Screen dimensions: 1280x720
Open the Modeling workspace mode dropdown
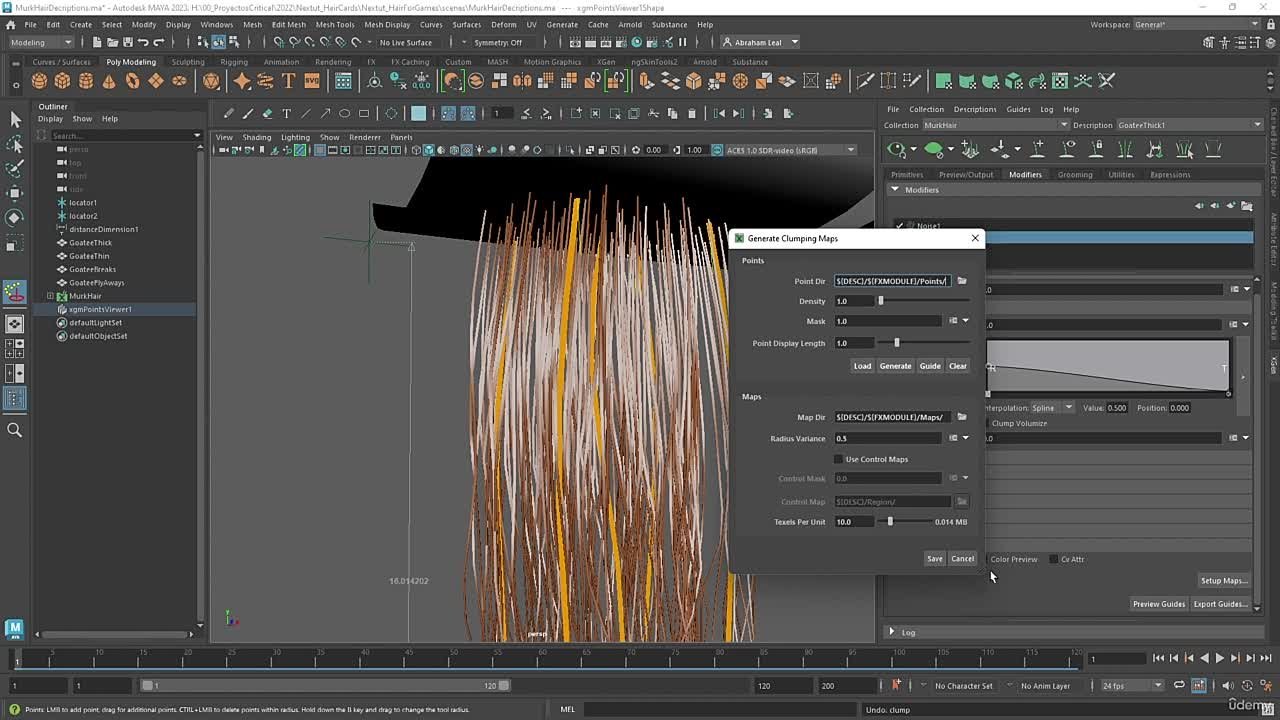(x=41, y=42)
